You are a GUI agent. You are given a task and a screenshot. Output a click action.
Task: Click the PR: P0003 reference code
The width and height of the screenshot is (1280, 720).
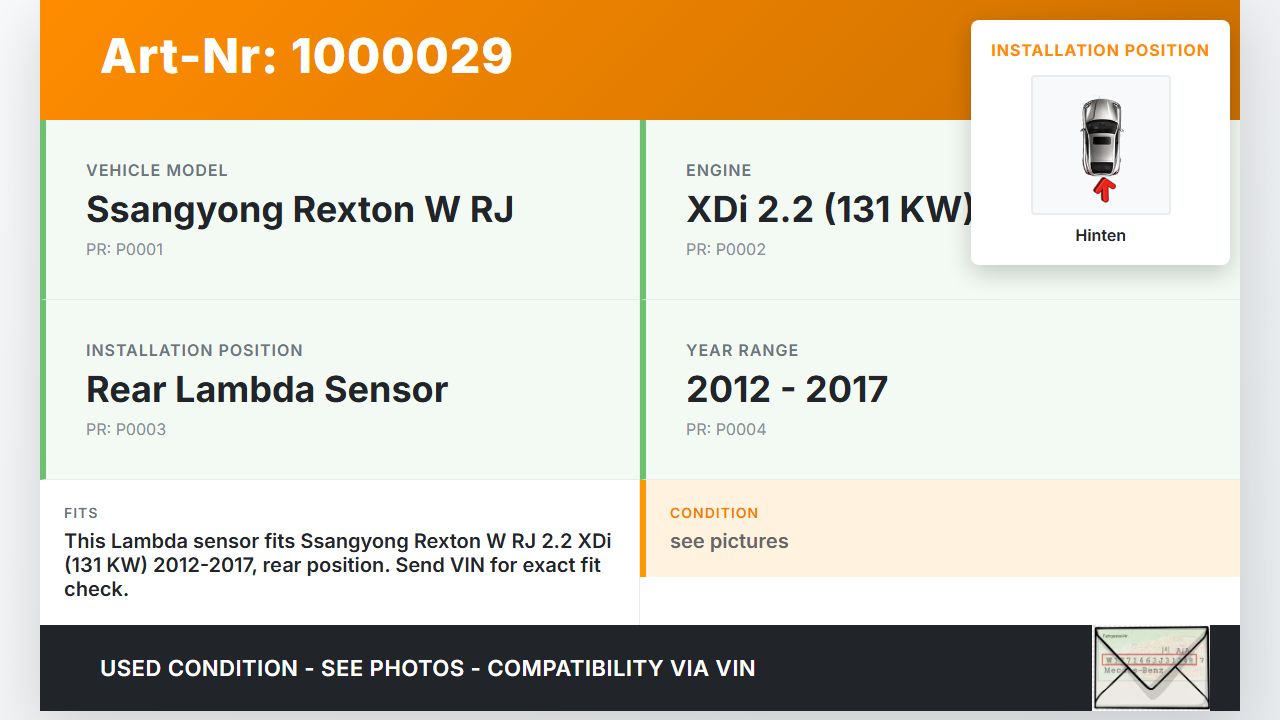click(x=126, y=430)
